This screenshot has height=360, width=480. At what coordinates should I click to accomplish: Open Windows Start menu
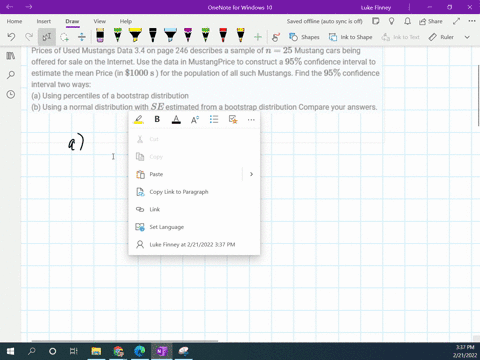click(x=10, y=351)
